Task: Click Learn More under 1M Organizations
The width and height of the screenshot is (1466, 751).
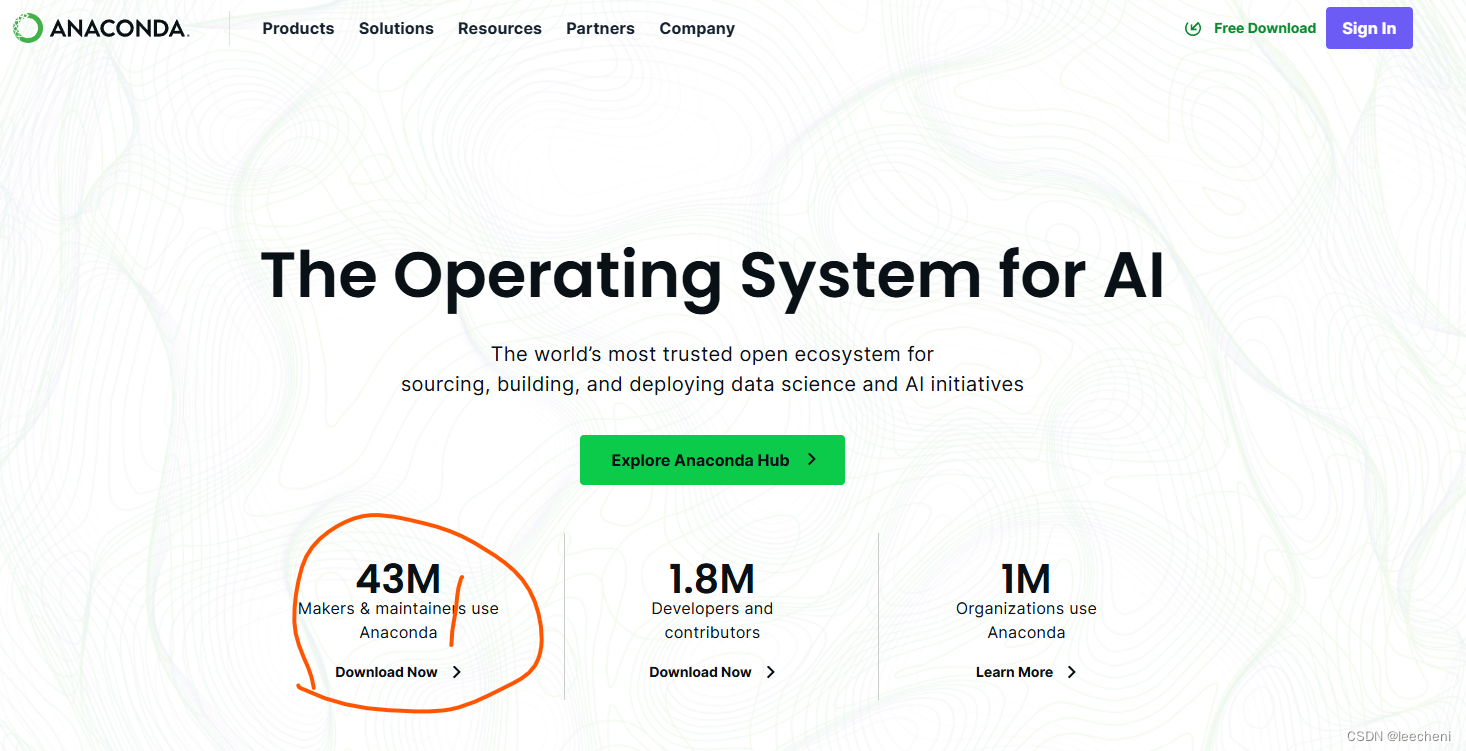Action: click(1014, 672)
